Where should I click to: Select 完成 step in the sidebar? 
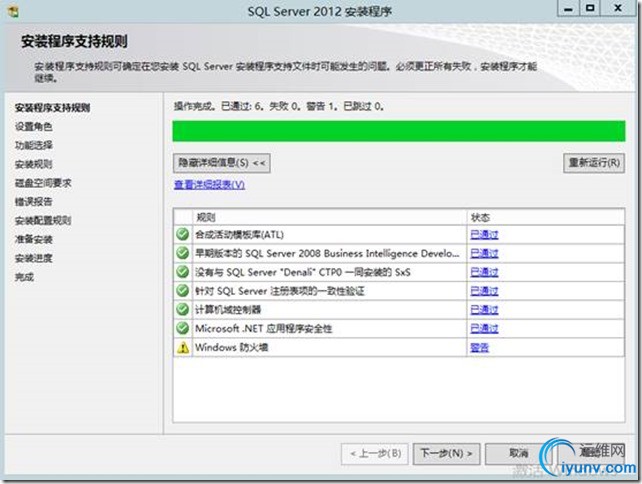(x=24, y=277)
